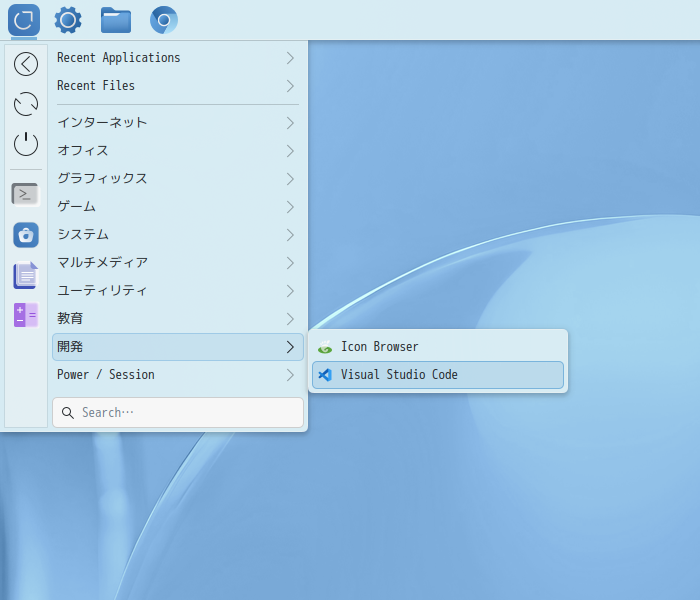Select the highlighted 開発 category
The width and height of the screenshot is (700, 600).
[178, 347]
